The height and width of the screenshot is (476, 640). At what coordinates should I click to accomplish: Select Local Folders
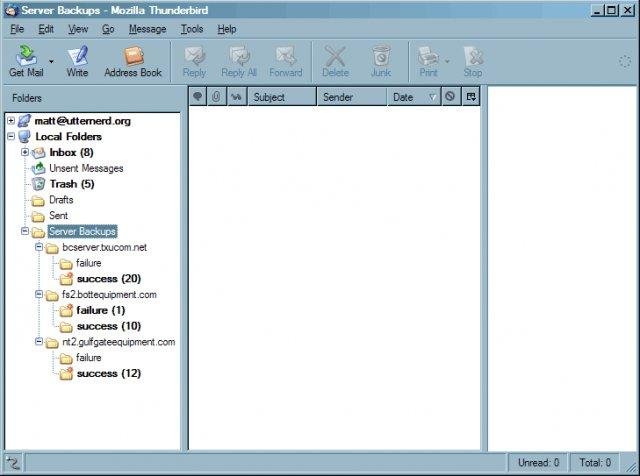click(x=68, y=136)
